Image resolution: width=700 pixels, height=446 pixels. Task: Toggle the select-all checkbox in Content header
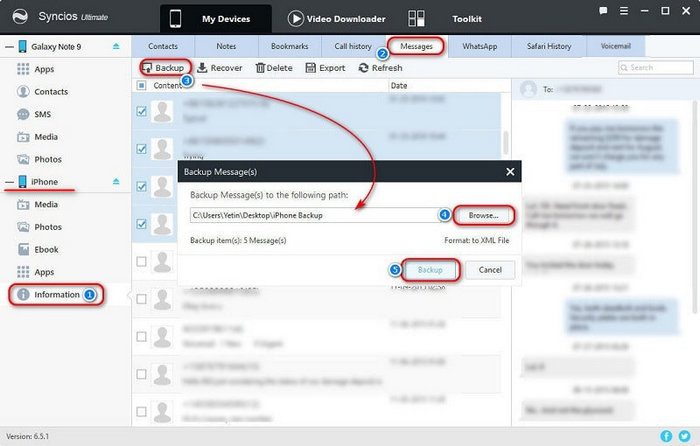point(141,85)
